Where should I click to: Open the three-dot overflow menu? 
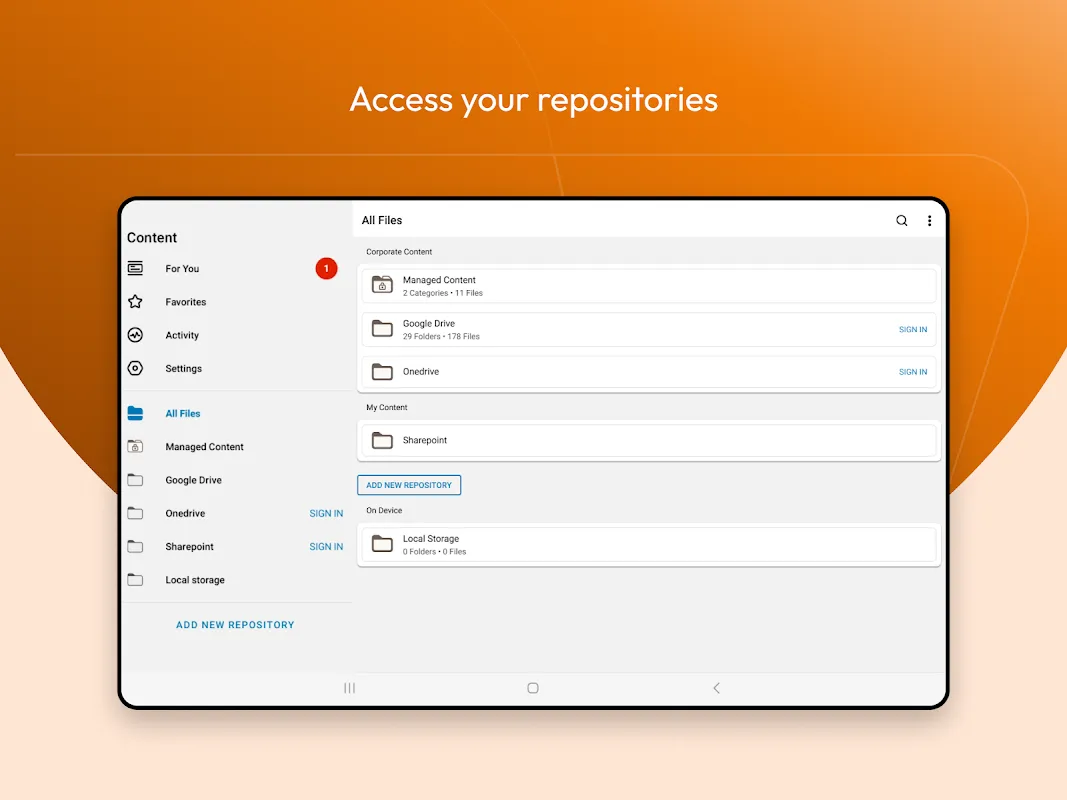click(930, 220)
